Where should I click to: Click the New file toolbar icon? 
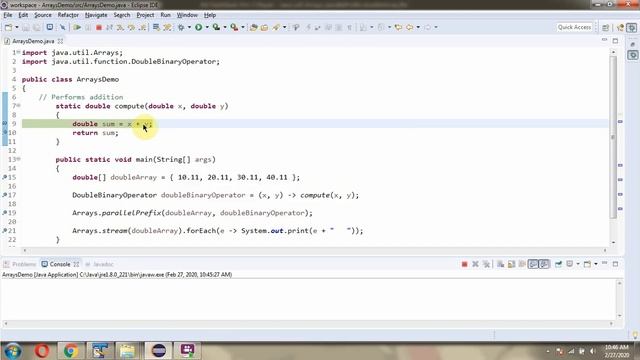tap(8, 27)
